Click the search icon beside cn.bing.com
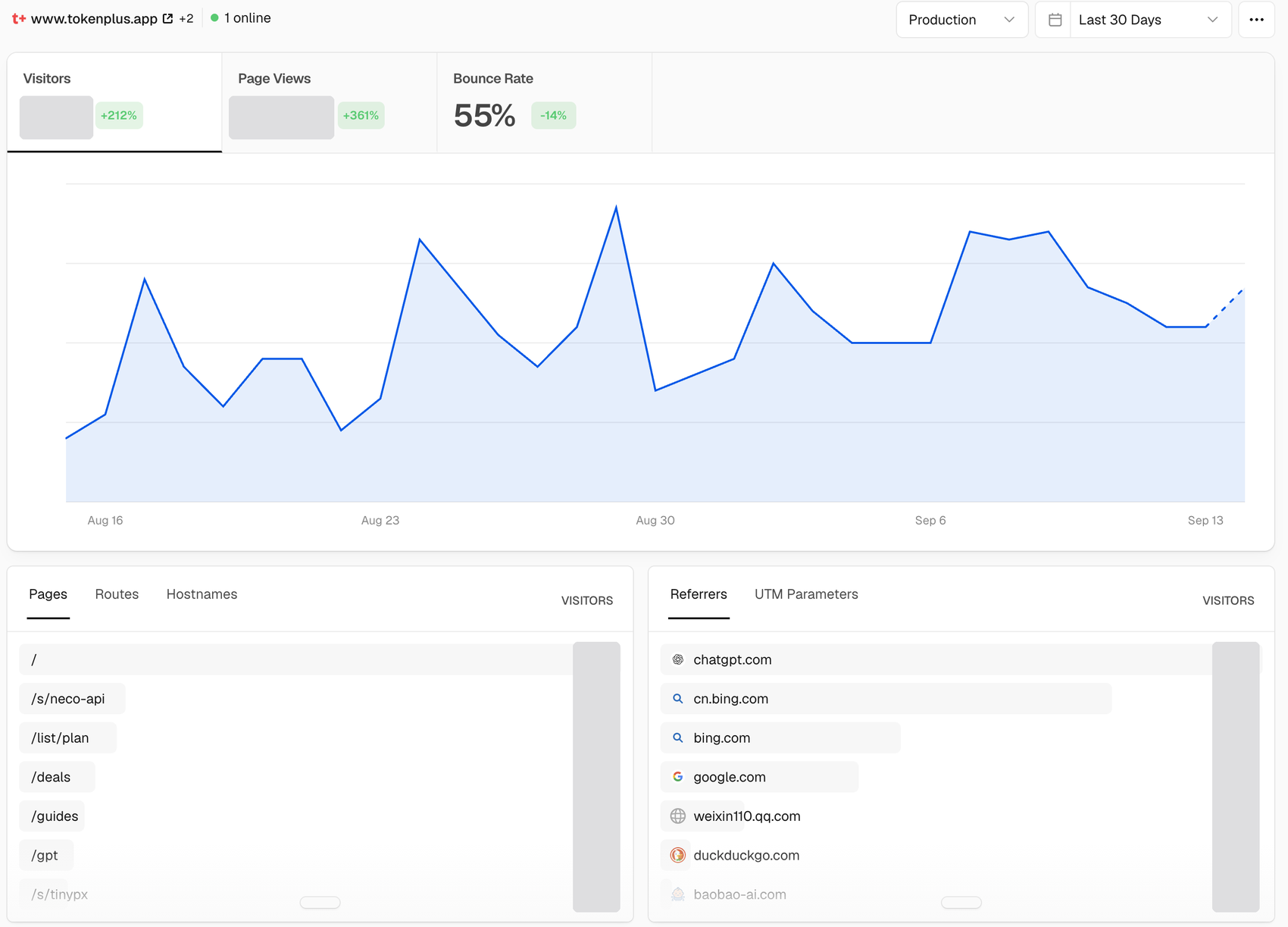 678,699
